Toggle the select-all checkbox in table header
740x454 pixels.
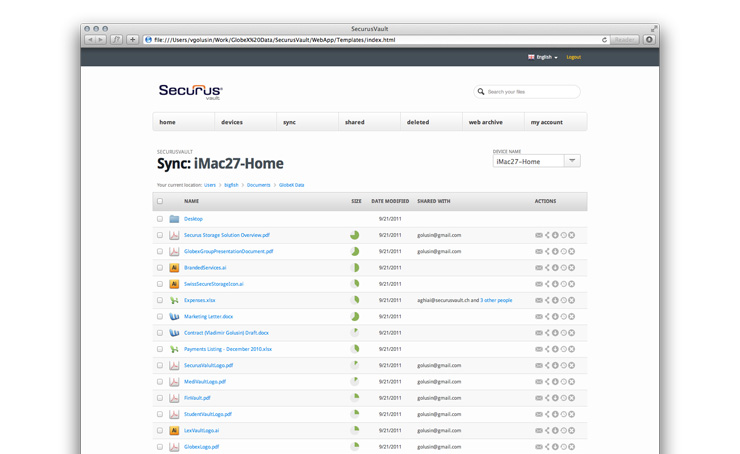(160, 201)
